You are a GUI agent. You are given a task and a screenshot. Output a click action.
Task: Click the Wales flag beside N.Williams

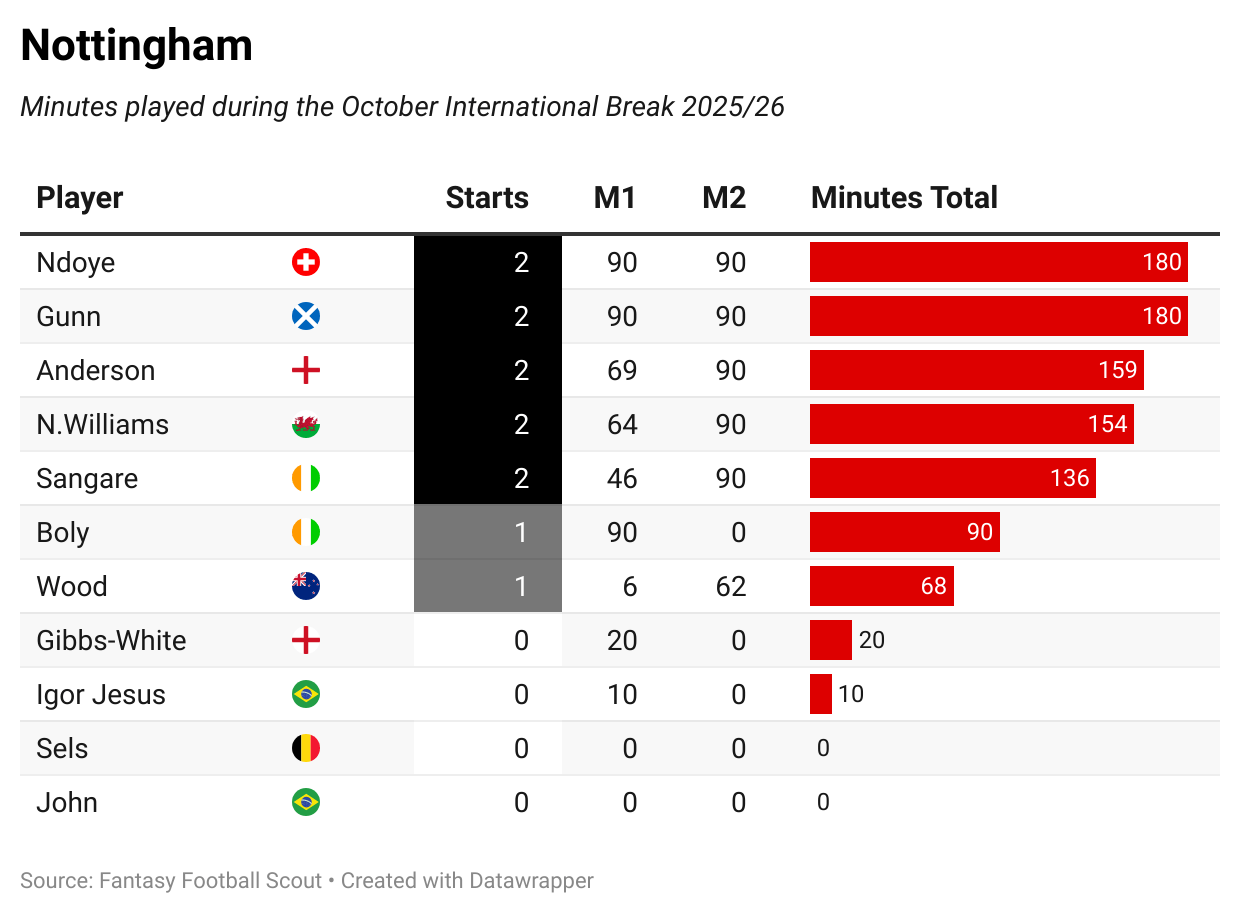(305, 425)
